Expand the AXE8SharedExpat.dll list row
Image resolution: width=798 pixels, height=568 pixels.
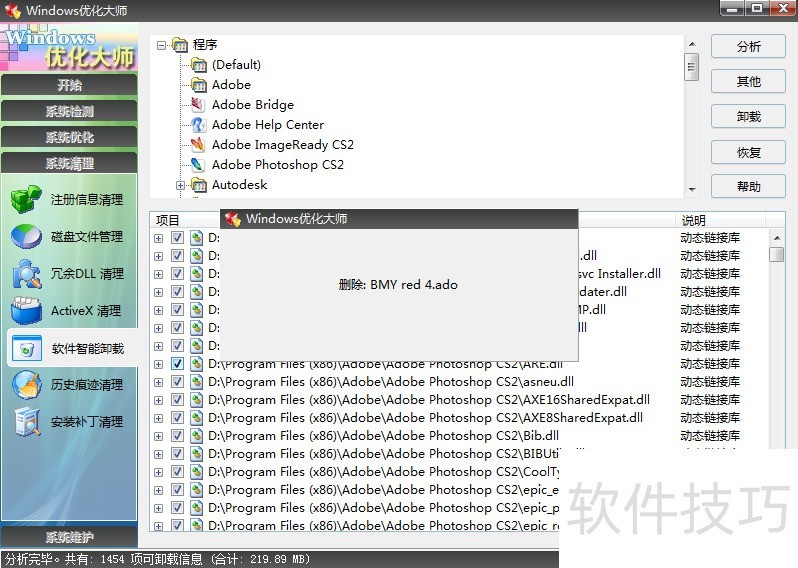point(158,418)
